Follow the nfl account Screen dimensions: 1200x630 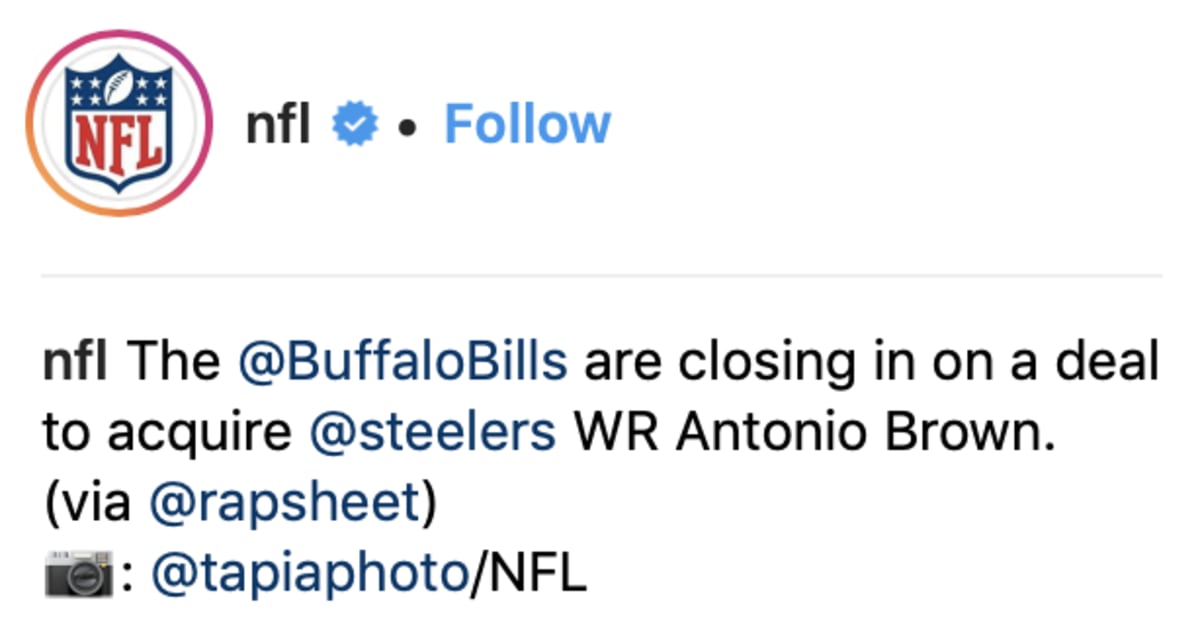pos(527,125)
